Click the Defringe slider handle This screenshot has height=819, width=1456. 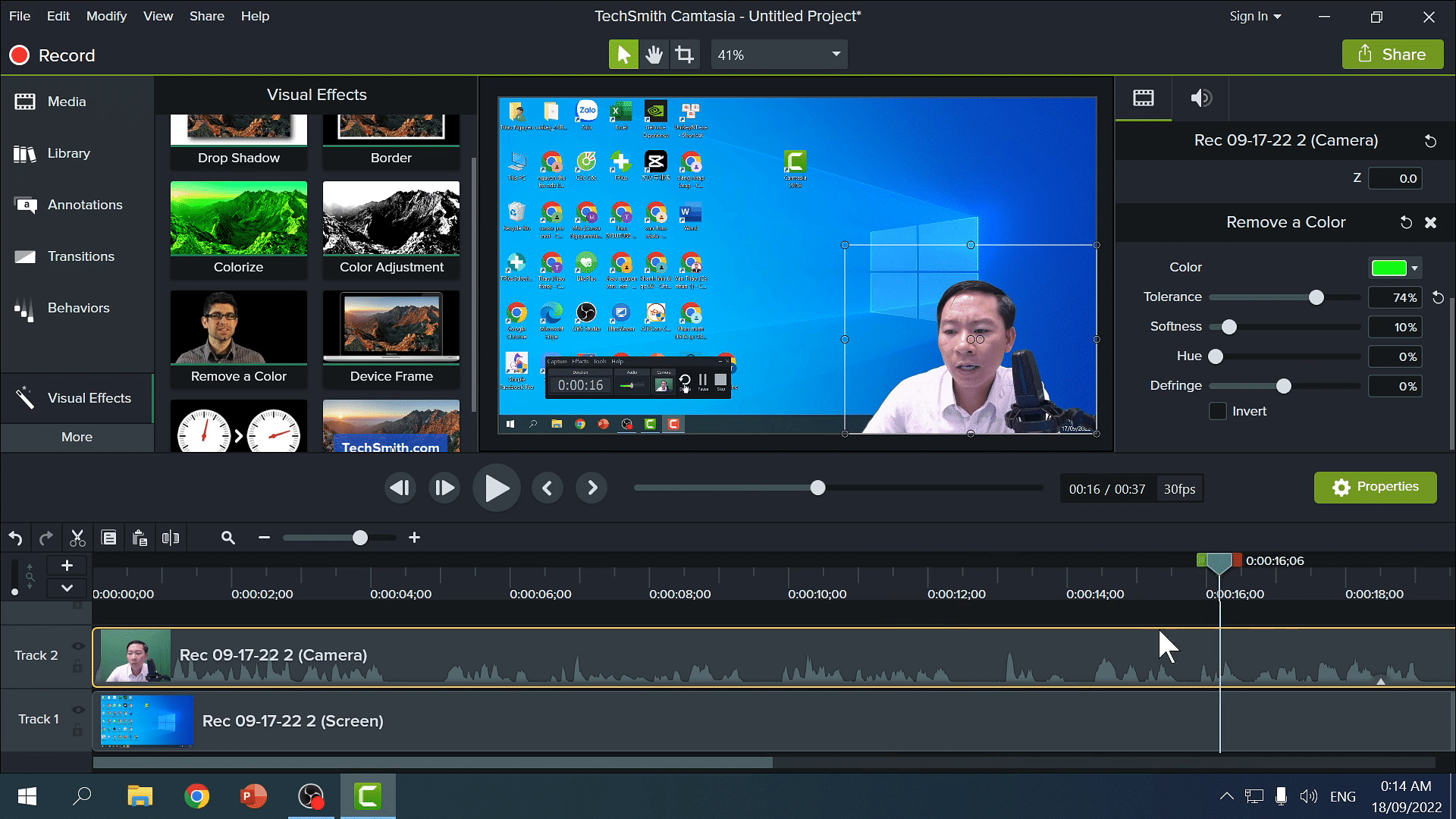[1284, 386]
